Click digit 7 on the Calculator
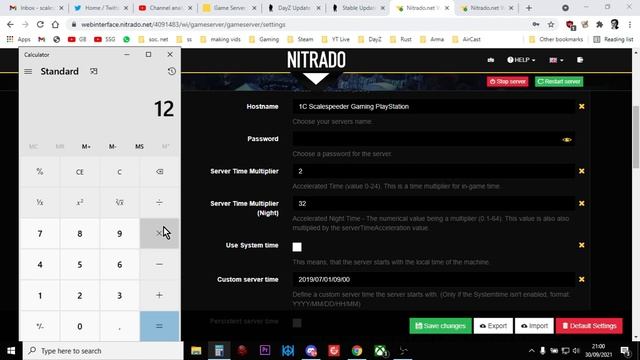This screenshot has height=360, width=640. coord(40,233)
